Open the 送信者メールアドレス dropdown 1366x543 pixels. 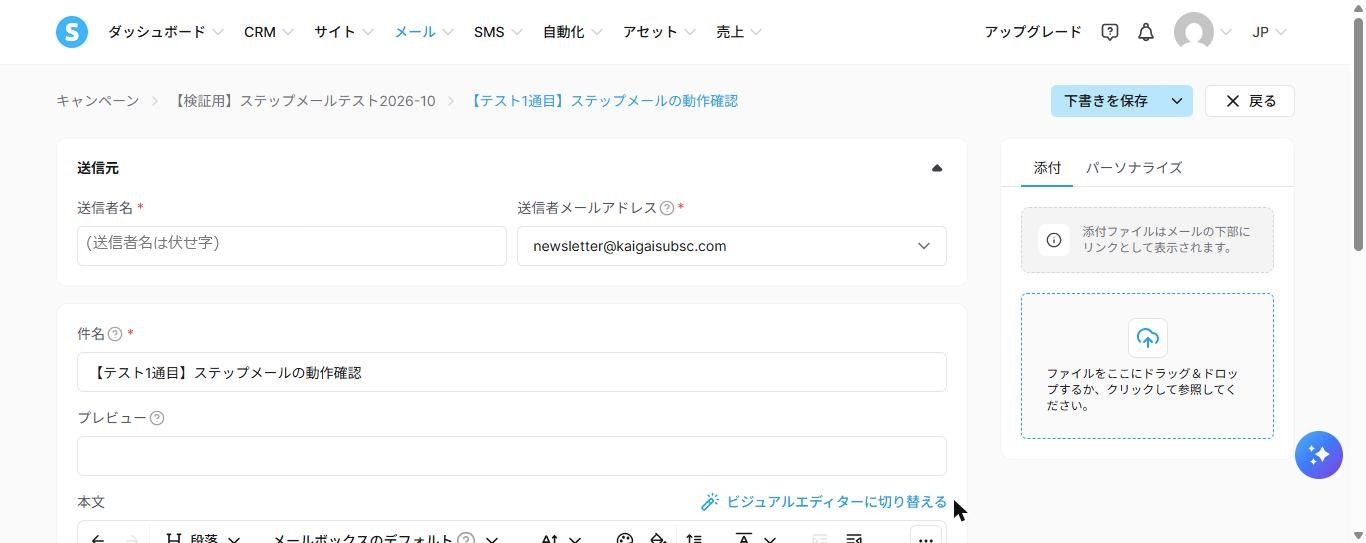[732, 246]
